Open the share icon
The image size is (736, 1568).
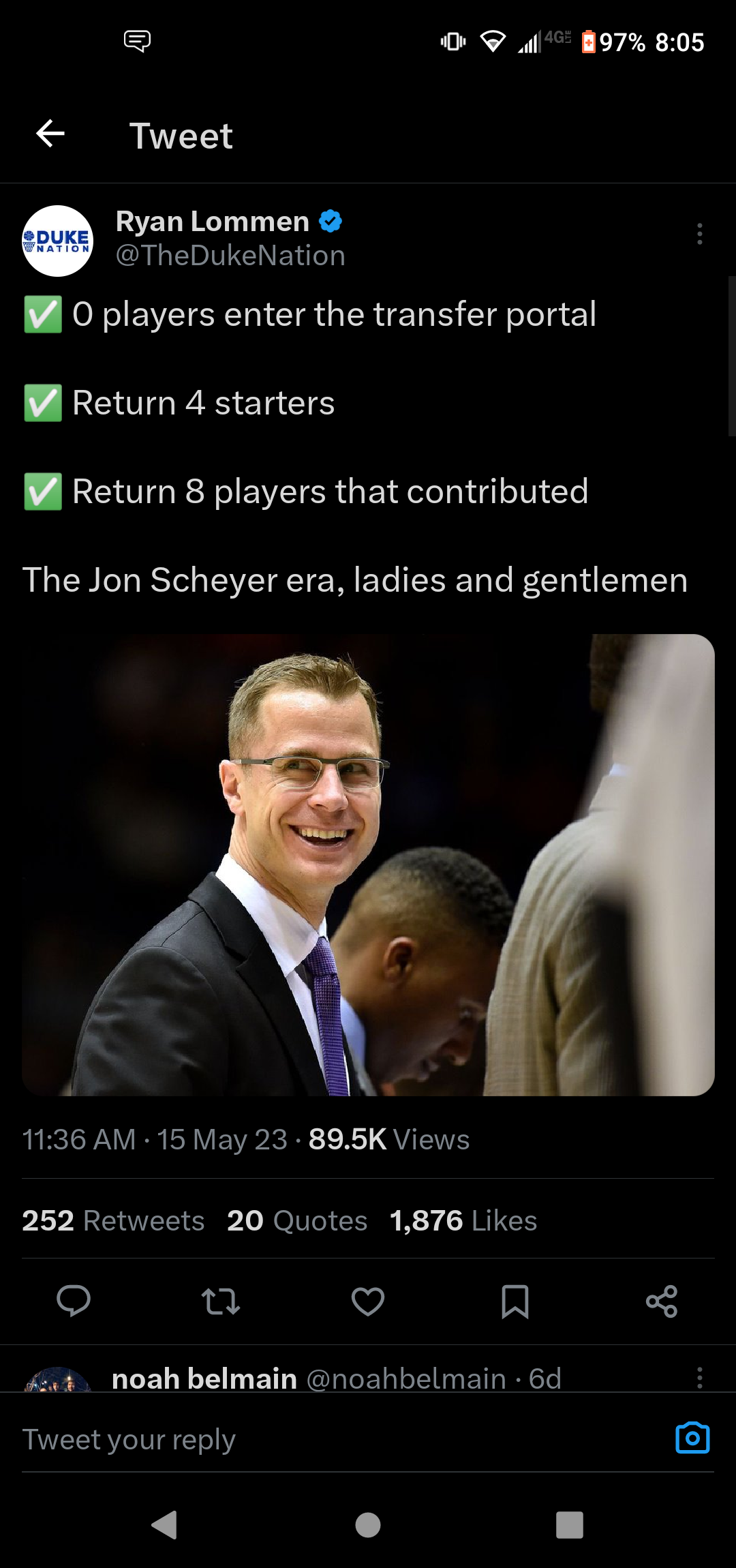click(662, 1301)
